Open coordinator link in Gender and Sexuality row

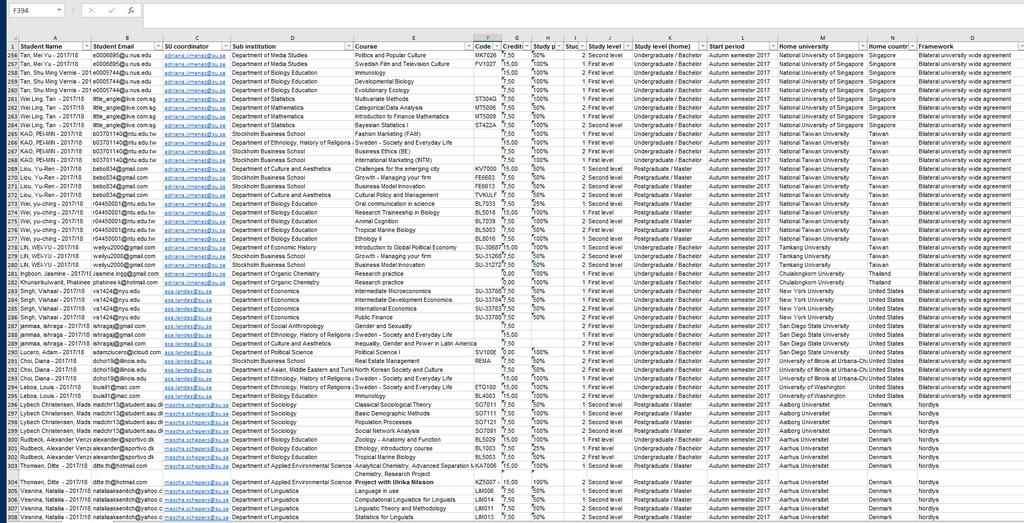click(x=188, y=326)
